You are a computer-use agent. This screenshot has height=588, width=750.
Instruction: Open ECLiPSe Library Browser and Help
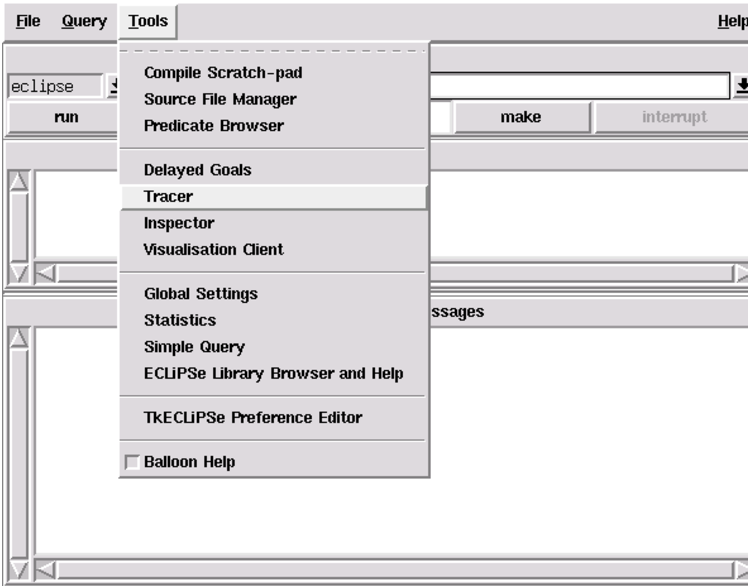pyautogui.click(x=273, y=373)
